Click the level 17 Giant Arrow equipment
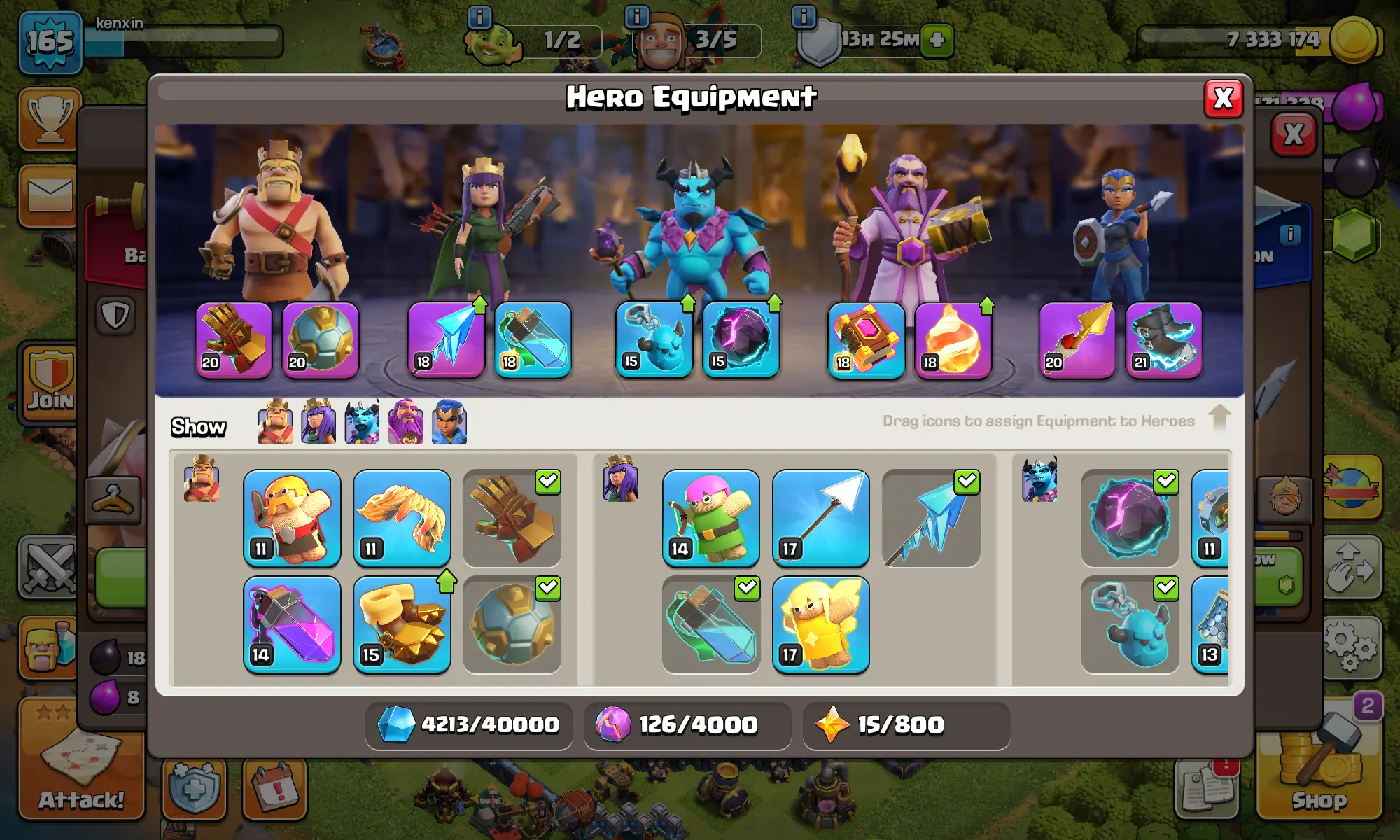Viewport: 1400px width, 840px height. click(x=821, y=518)
